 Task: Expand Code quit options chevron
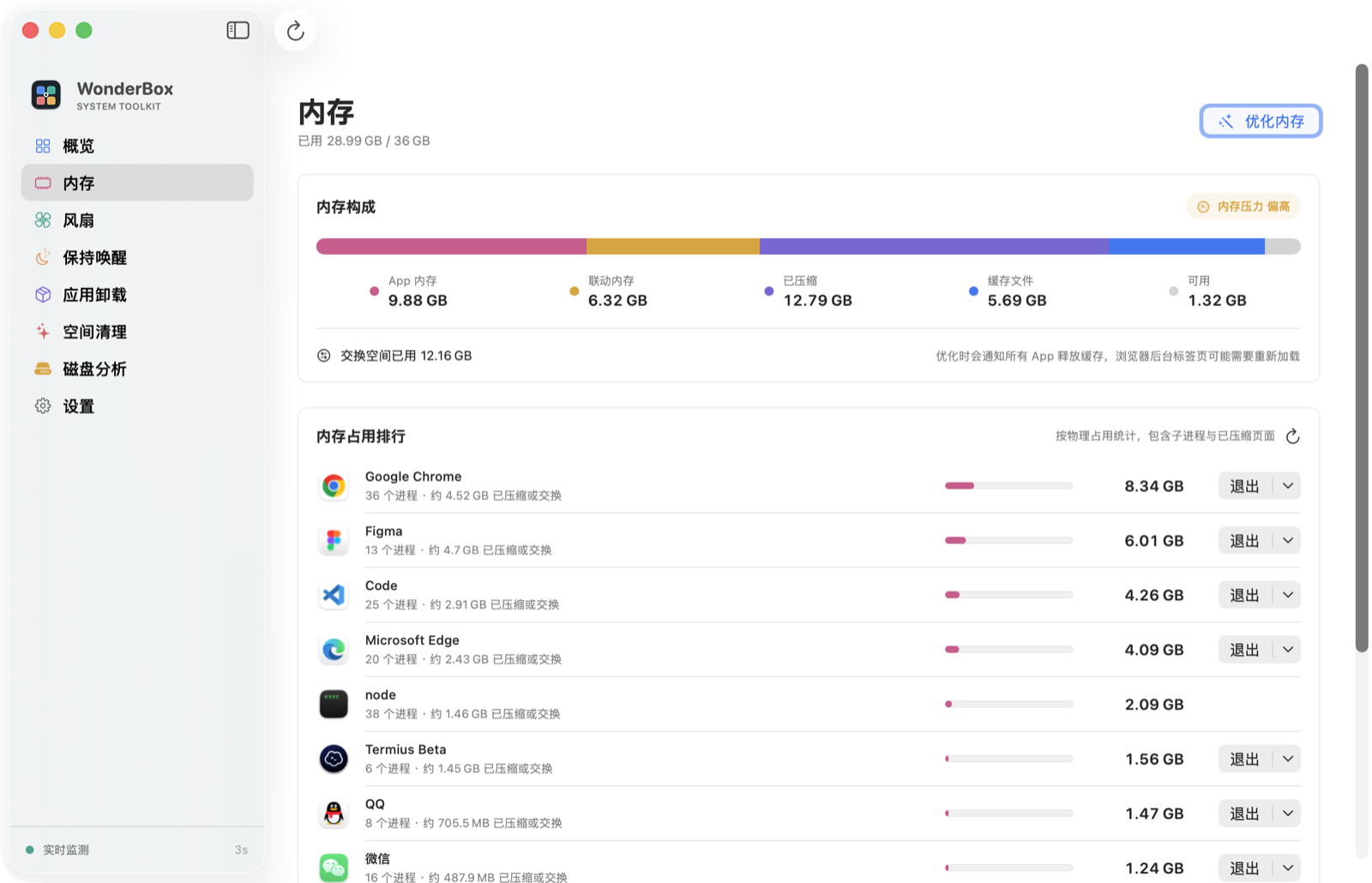(1287, 595)
